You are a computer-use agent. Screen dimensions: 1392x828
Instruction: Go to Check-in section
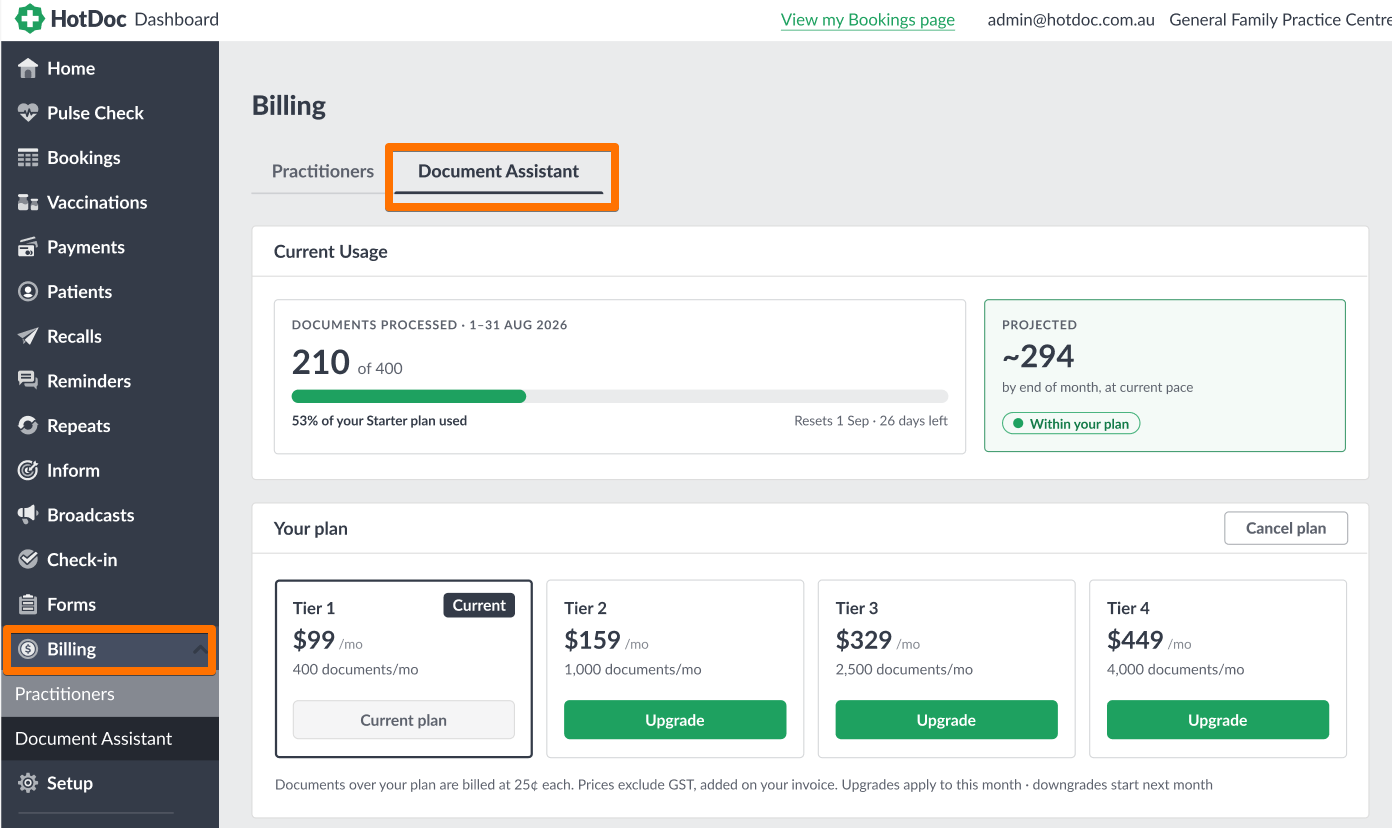point(109,560)
